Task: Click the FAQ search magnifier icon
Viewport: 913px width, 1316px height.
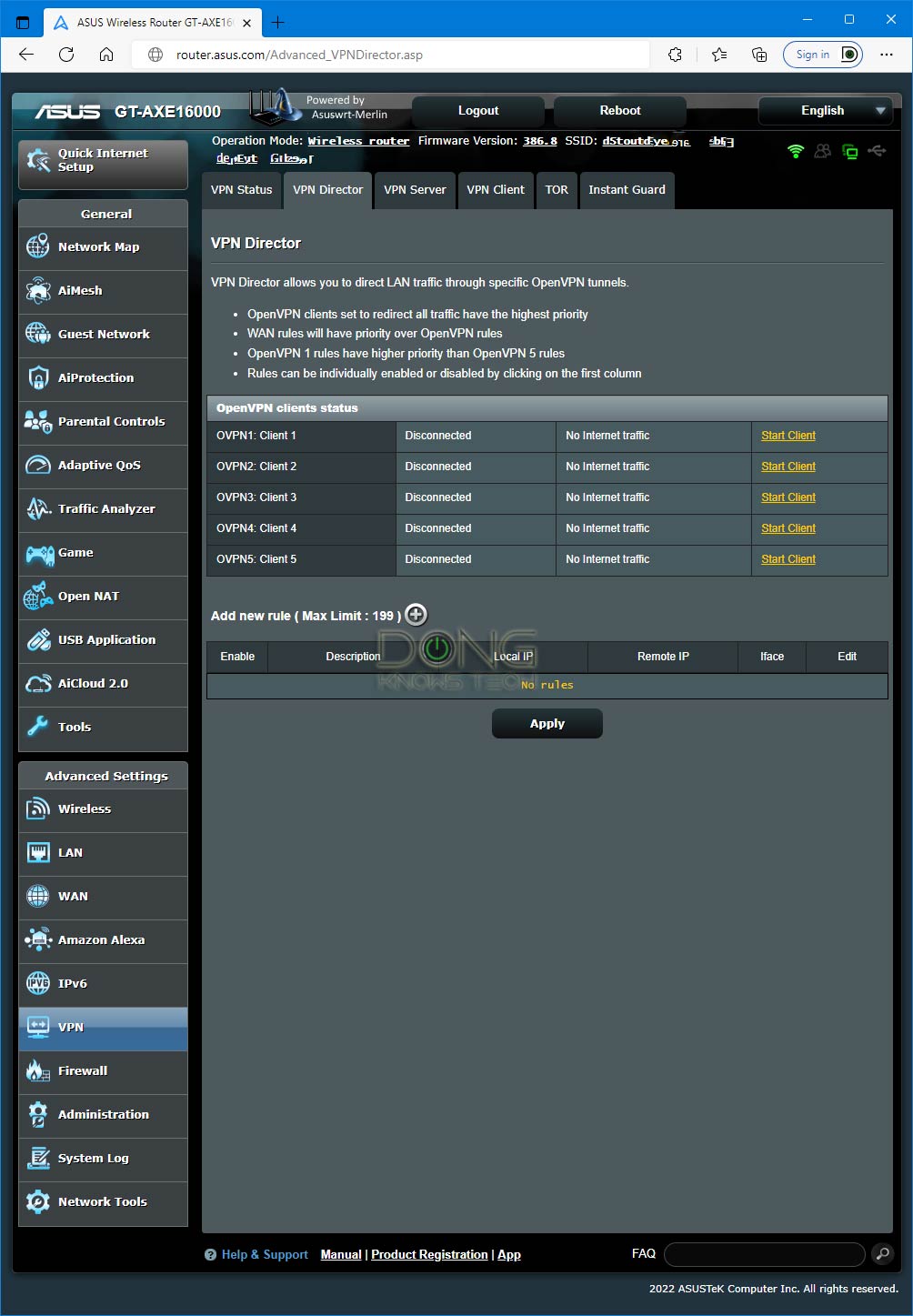Action: (882, 1254)
